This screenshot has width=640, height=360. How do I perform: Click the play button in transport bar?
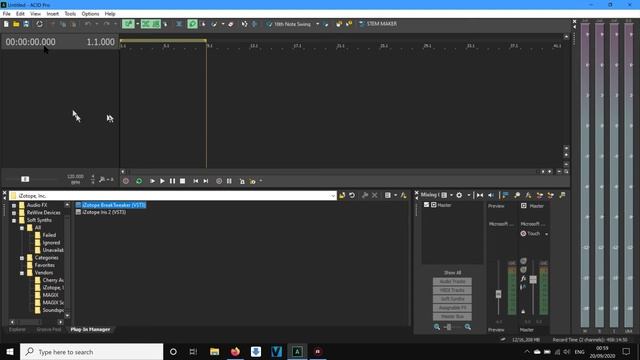pos(162,181)
